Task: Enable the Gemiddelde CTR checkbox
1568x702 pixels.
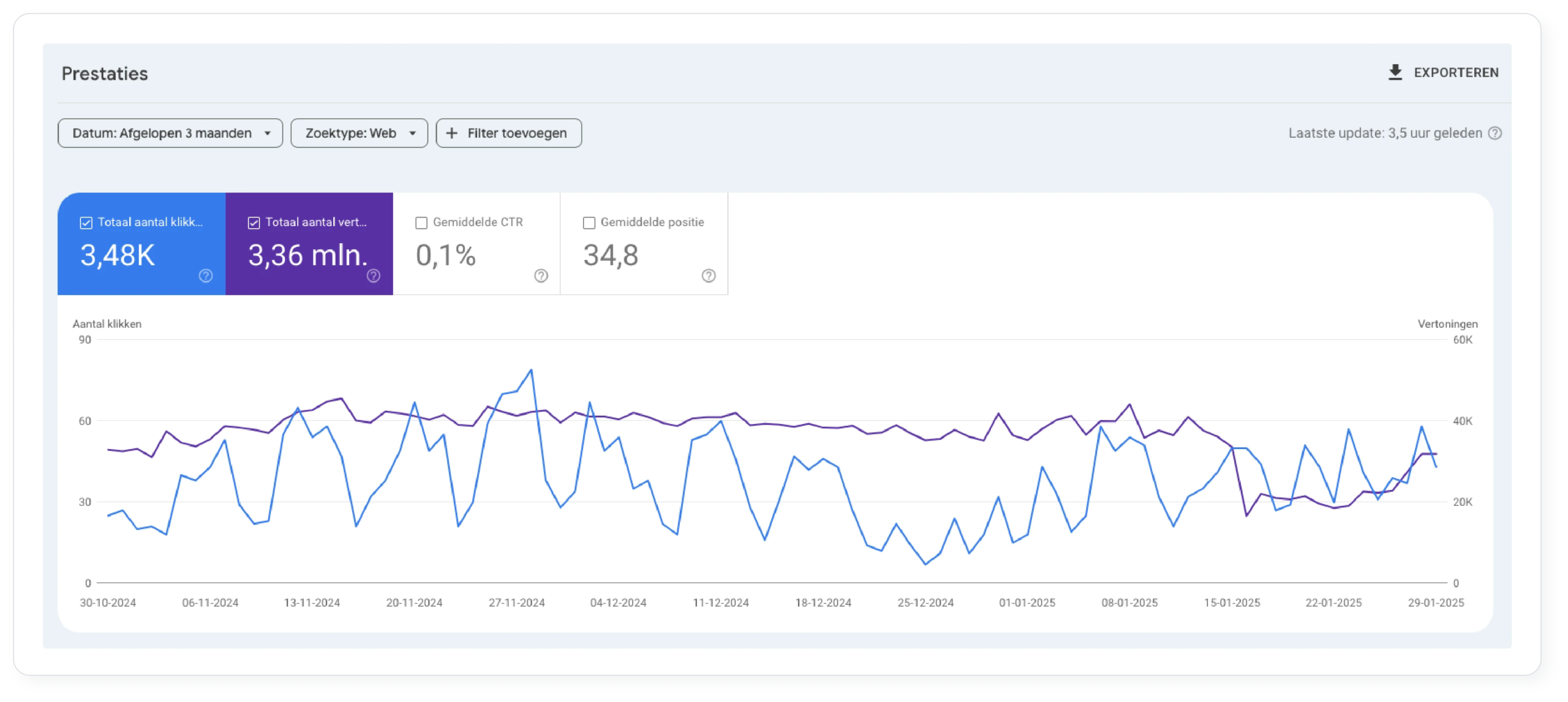Action: 421,223
